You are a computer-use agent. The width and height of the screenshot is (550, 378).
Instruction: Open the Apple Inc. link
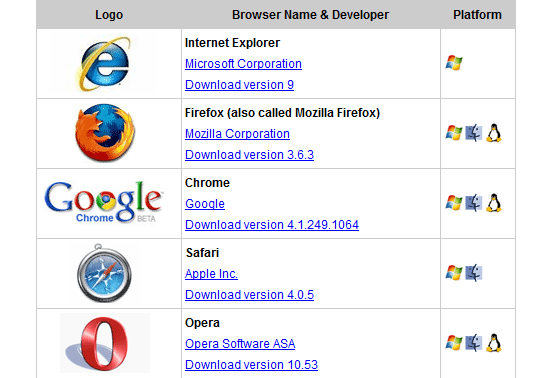point(211,274)
